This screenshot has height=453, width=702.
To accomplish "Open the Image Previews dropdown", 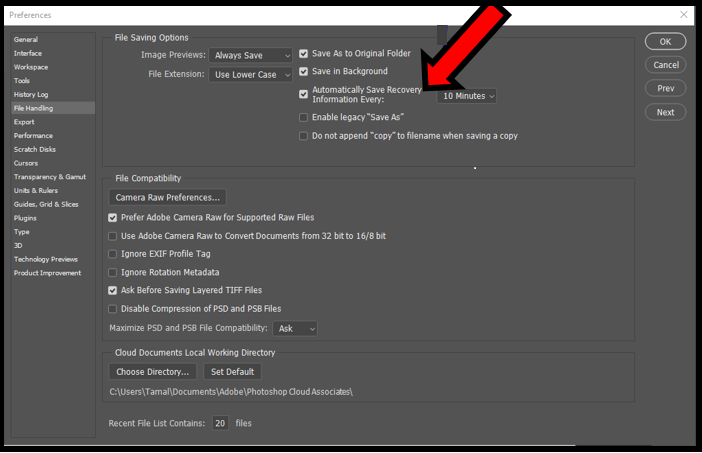I will coord(250,56).
